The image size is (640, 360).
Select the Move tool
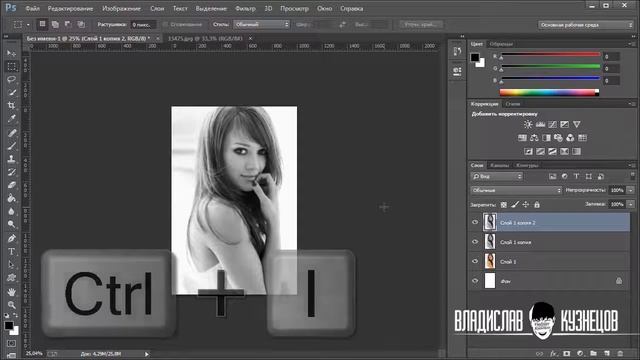point(11,53)
